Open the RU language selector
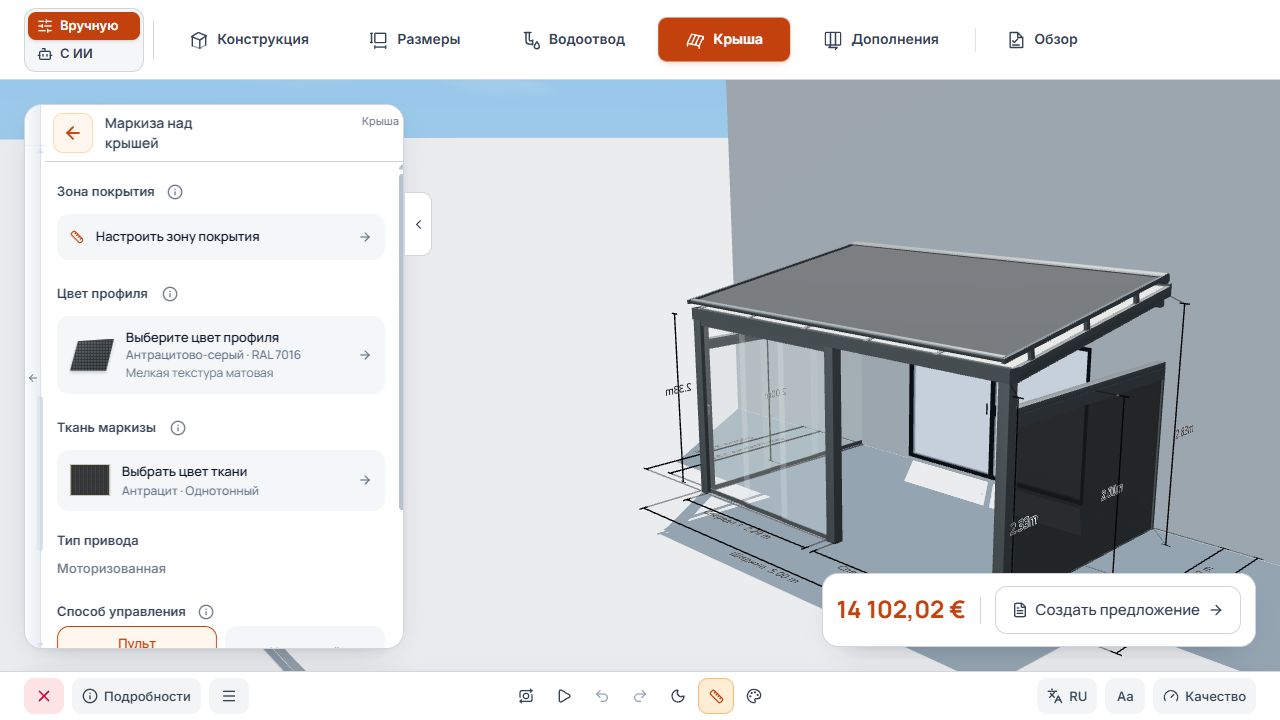This screenshot has height=720, width=1280. click(x=1067, y=696)
